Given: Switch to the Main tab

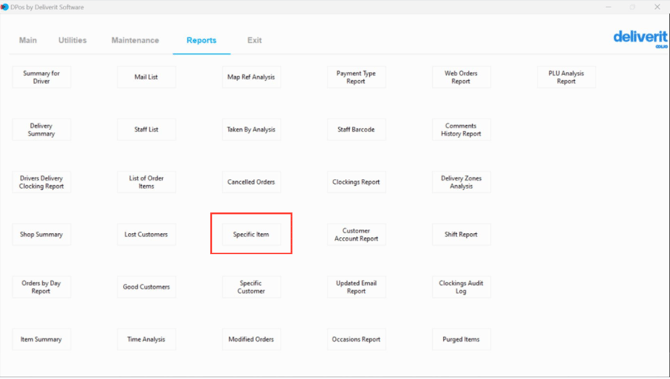Looking at the screenshot, I should click(x=28, y=40).
